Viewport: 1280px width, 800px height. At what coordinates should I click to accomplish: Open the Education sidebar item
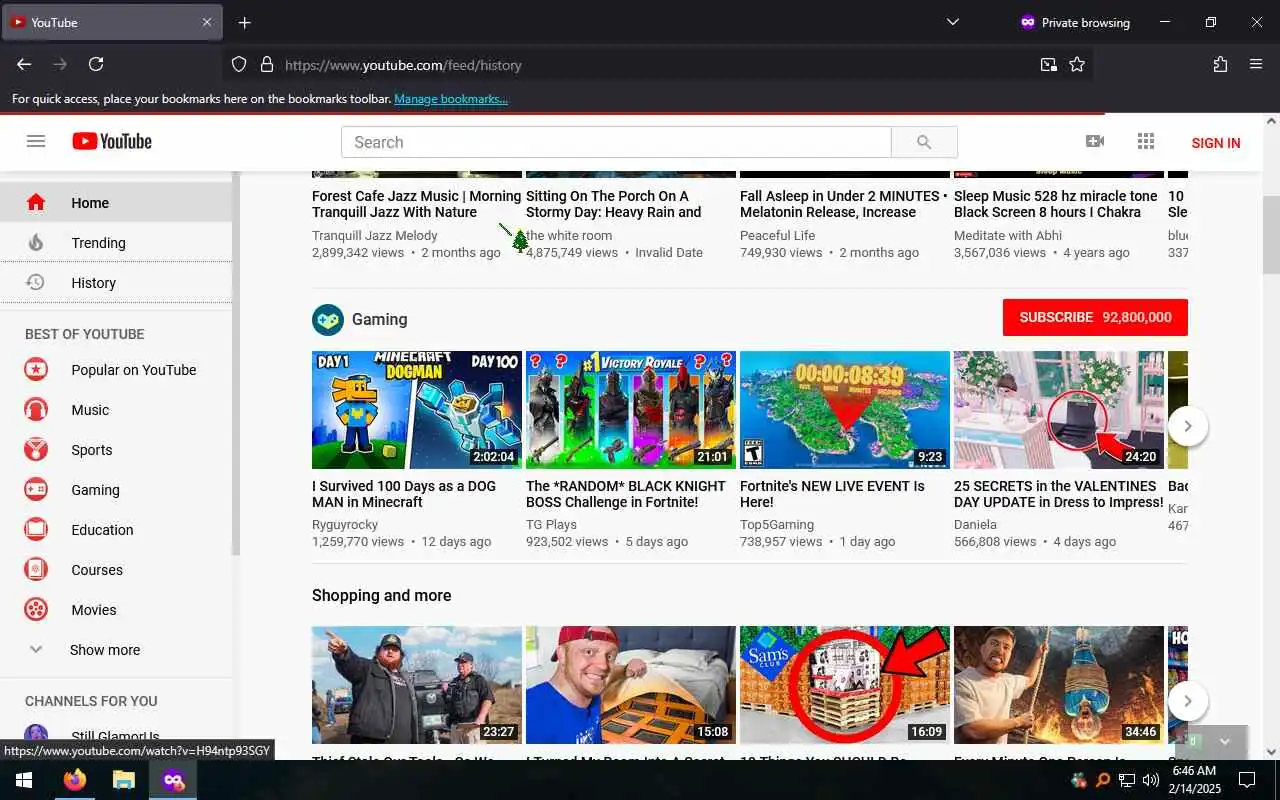point(116,529)
